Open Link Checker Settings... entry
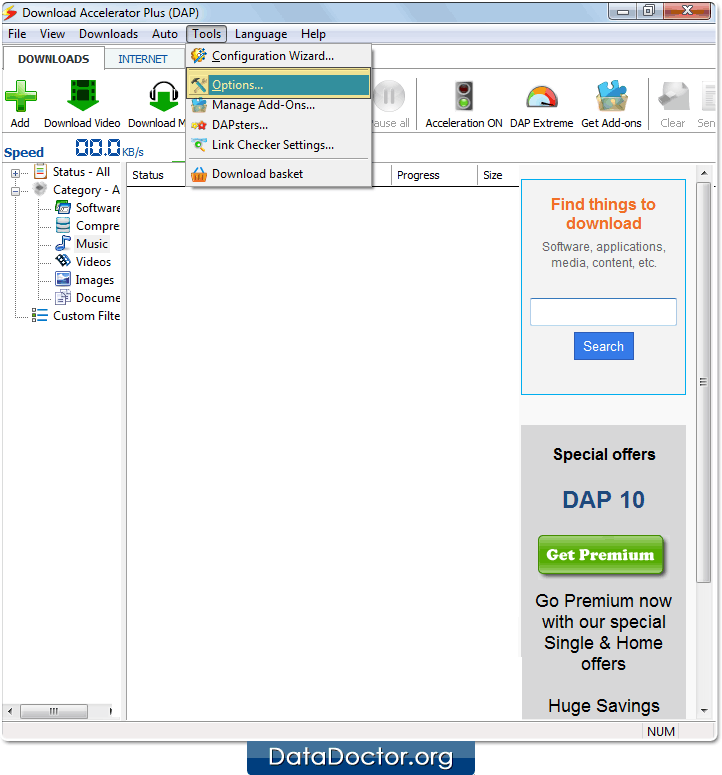722x775 pixels. [x=279, y=145]
